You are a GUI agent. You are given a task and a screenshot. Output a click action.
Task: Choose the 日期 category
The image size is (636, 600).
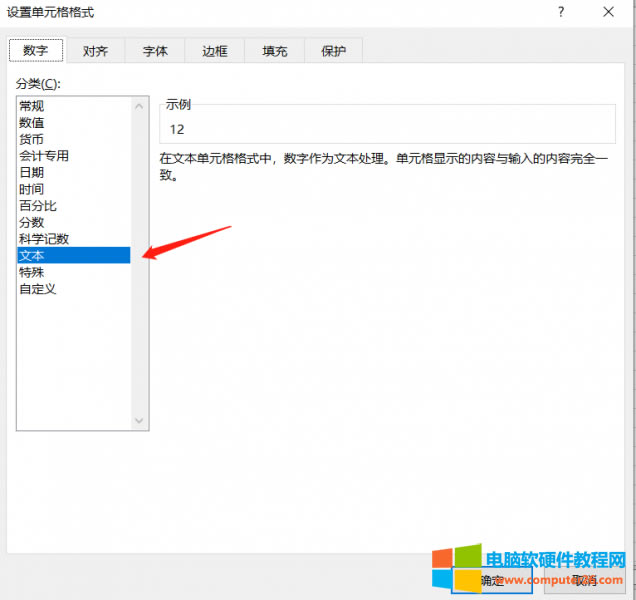pyautogui.click(x=32, y=172)
